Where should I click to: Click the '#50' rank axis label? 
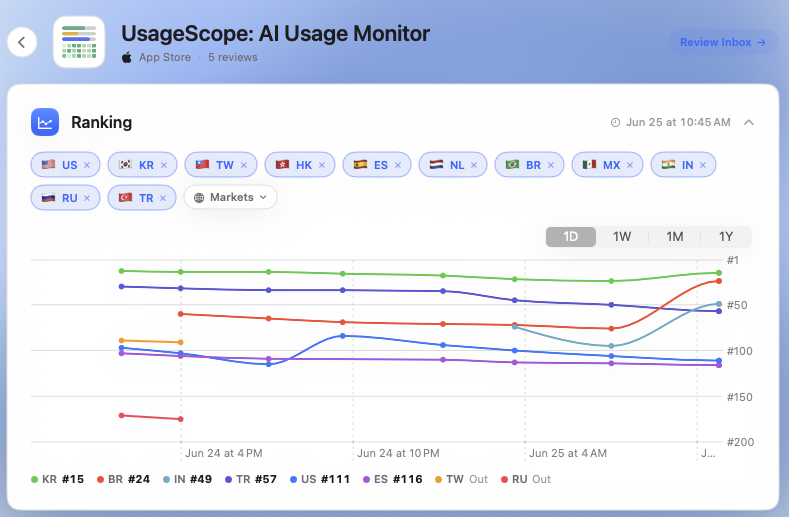coord(737,305)
